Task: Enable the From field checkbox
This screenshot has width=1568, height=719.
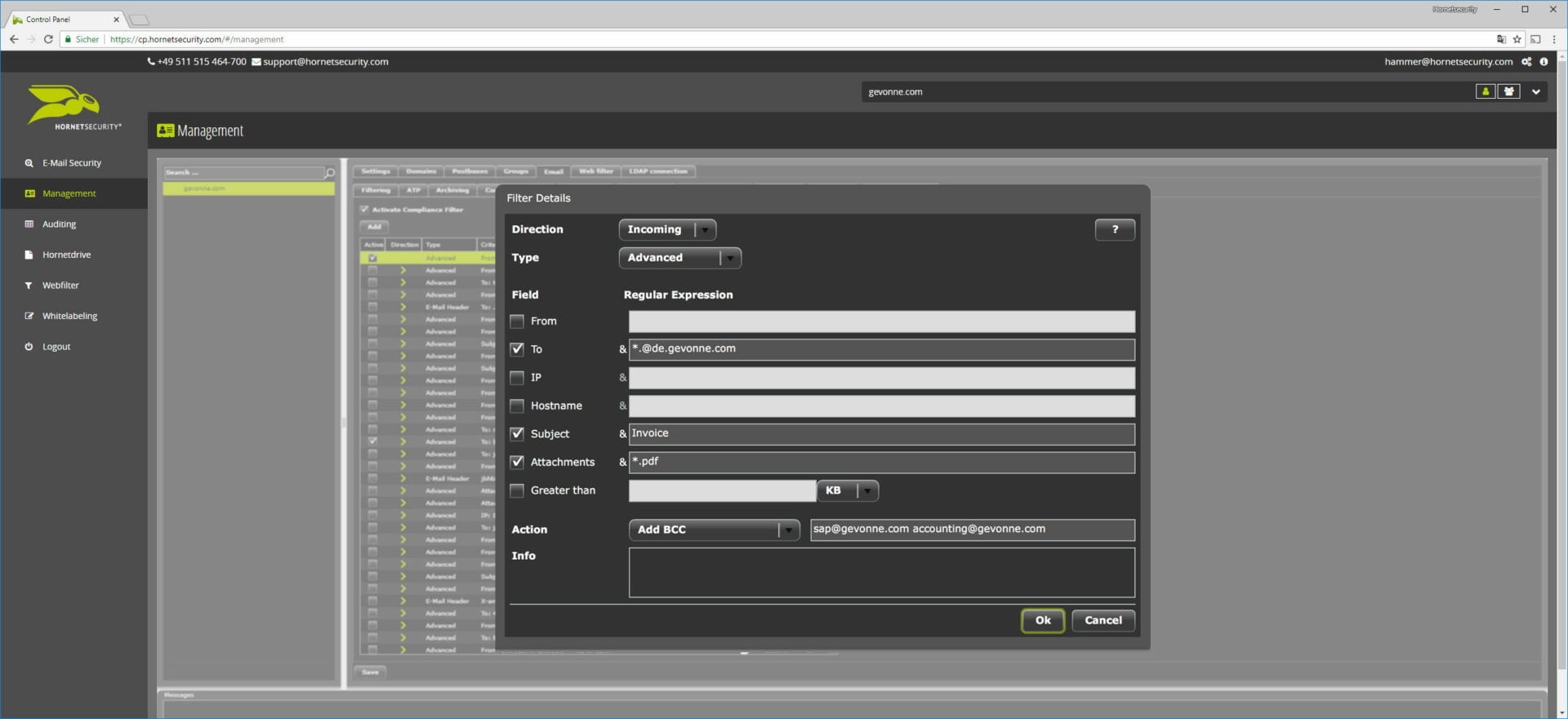Action: [517, 322]
